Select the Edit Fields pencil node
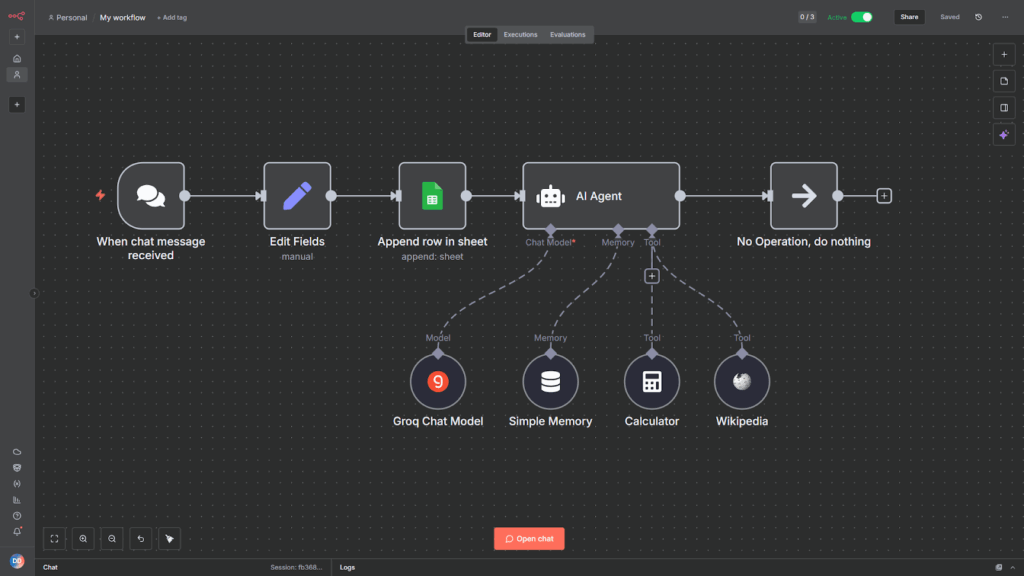 (x=297, y=196)
